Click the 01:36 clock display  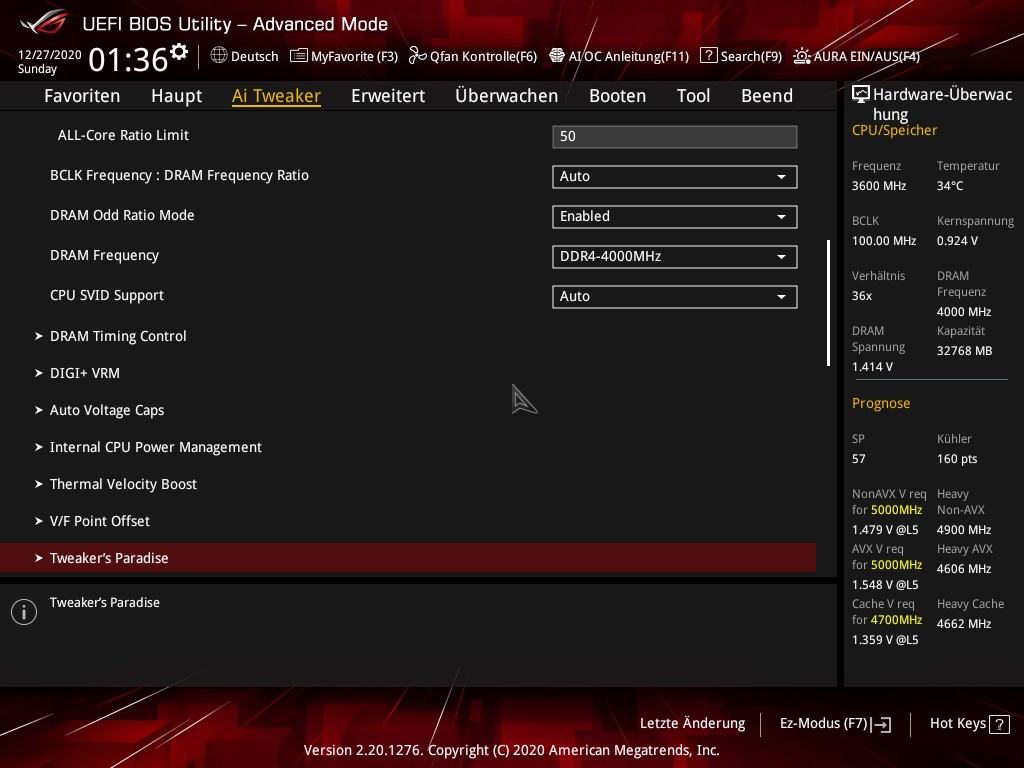[128, 60]
